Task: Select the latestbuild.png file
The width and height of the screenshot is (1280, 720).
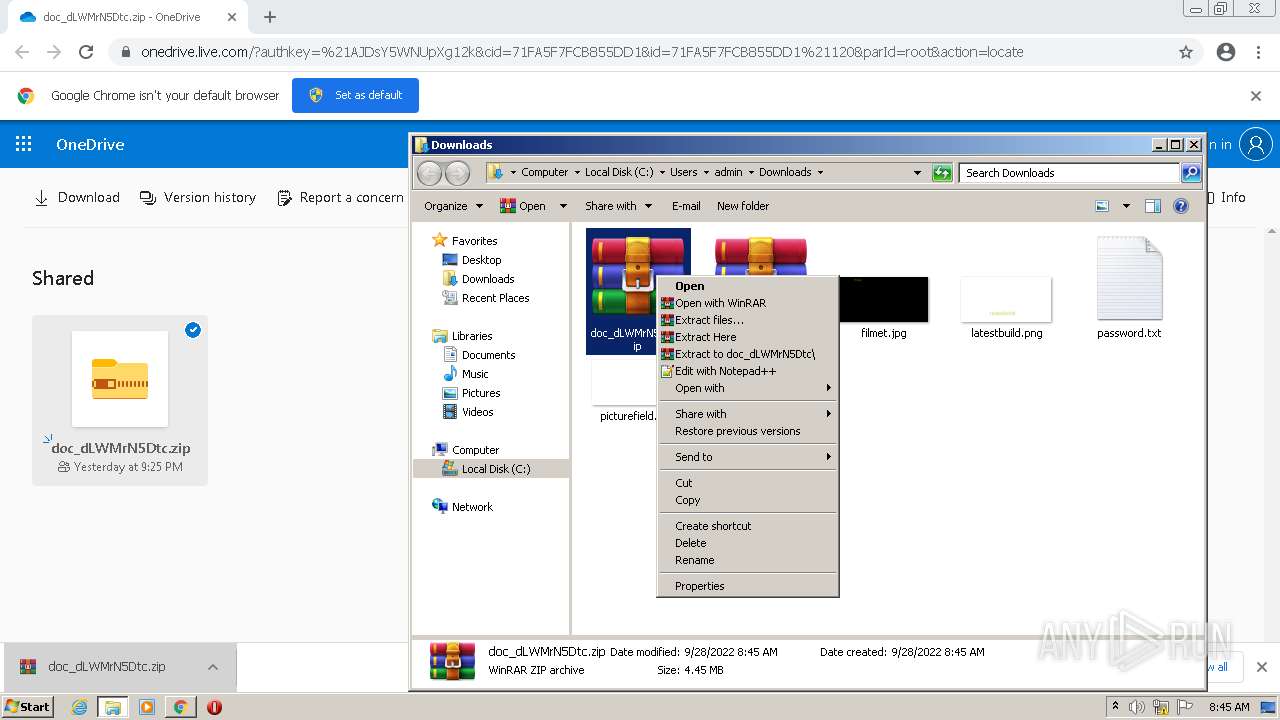Action: (x=1006, y=308)
